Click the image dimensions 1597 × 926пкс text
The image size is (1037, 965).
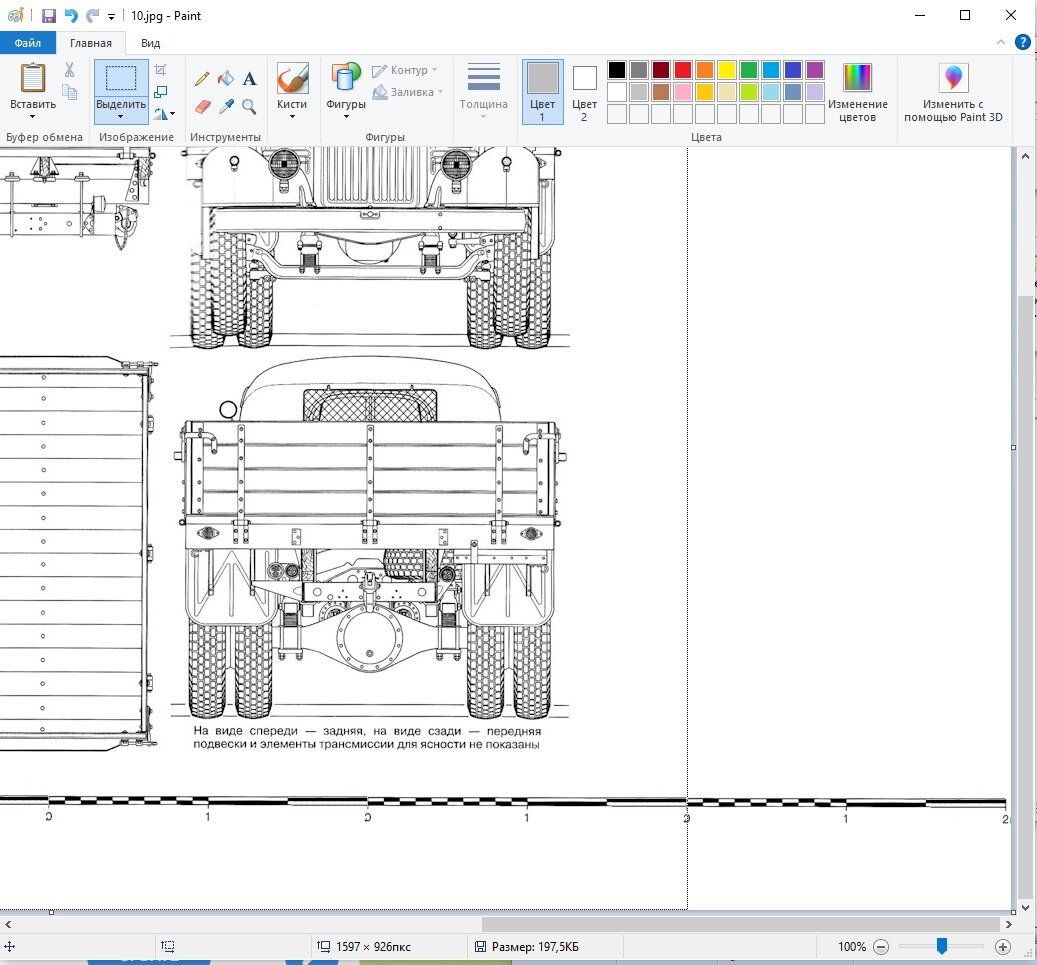pyautogui.click(x=373, y=946)
